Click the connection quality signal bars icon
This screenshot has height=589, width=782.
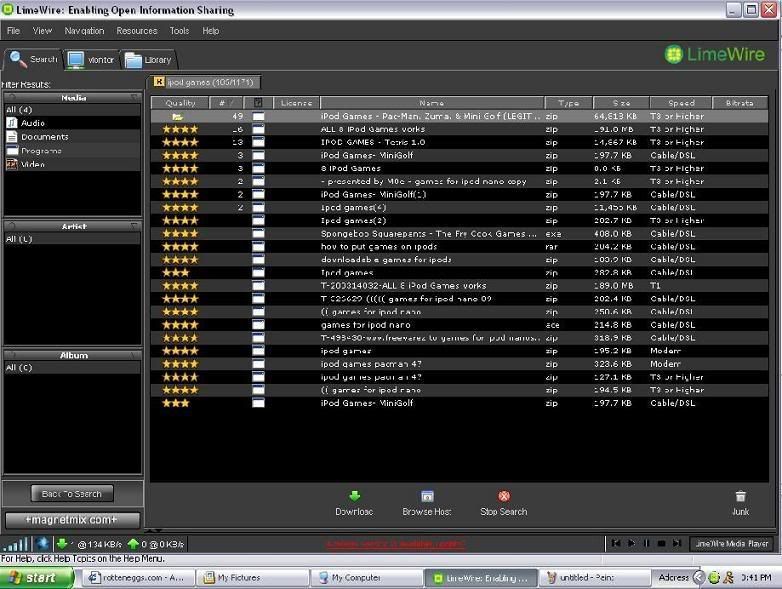coord(15,543)
